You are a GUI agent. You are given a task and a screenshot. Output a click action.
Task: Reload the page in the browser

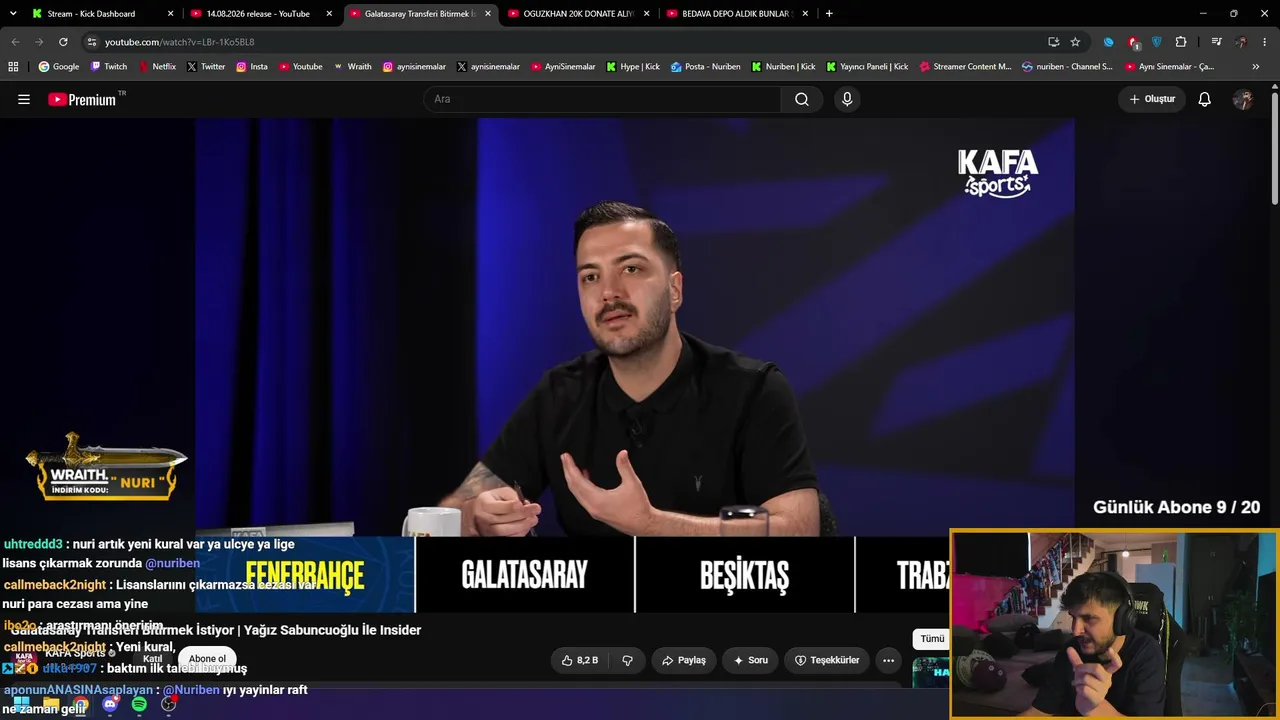point(63,42)
